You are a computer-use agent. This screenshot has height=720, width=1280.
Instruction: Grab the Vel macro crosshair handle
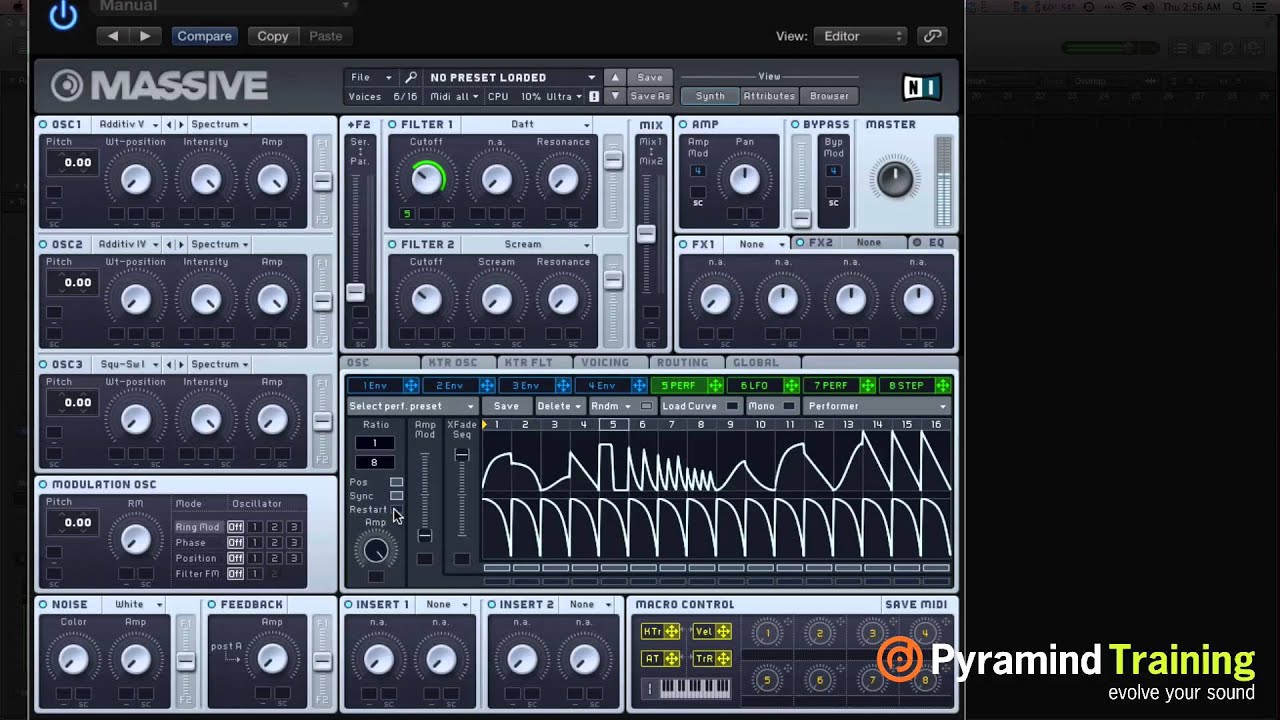(722, 631)
